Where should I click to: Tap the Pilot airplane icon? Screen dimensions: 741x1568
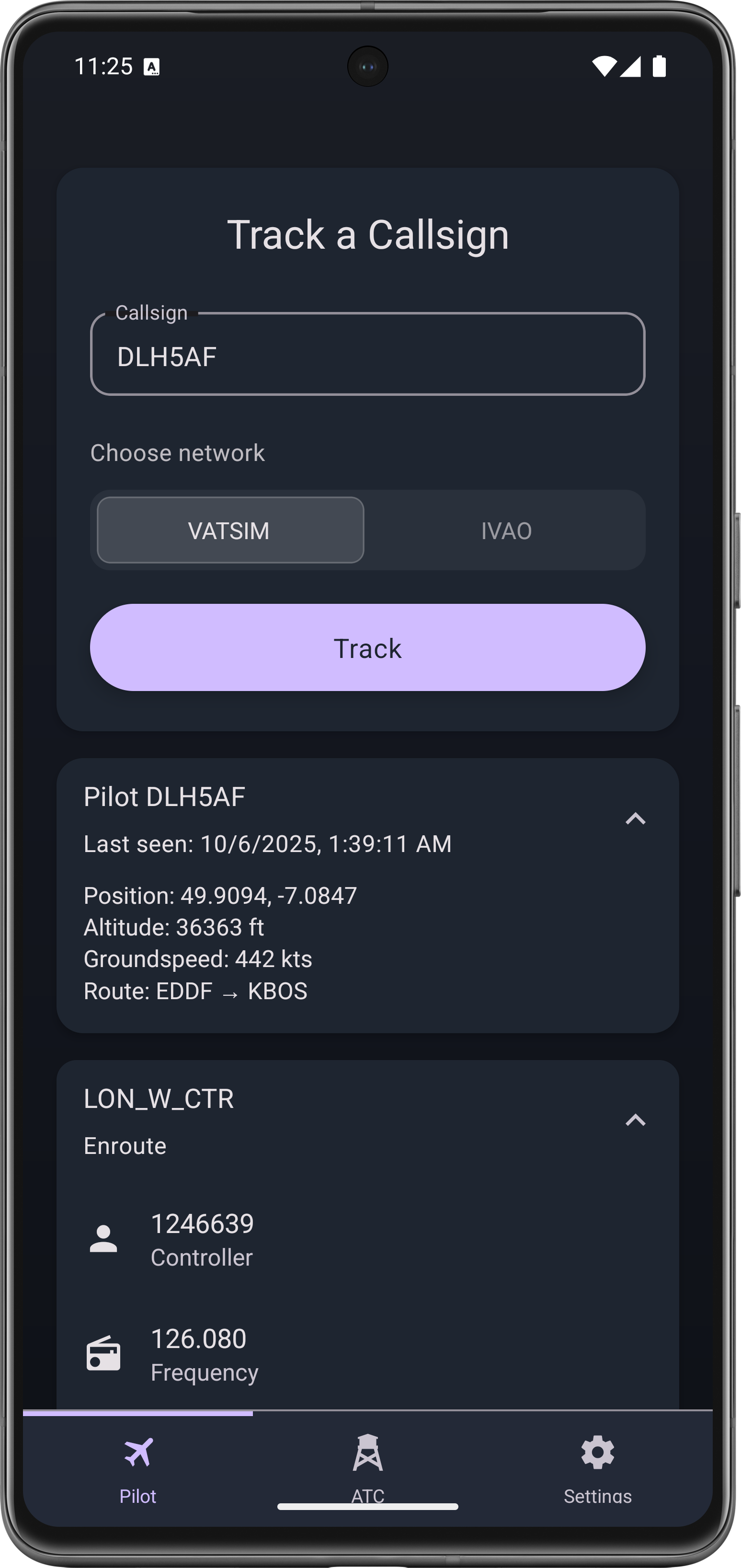point(138,1453)
